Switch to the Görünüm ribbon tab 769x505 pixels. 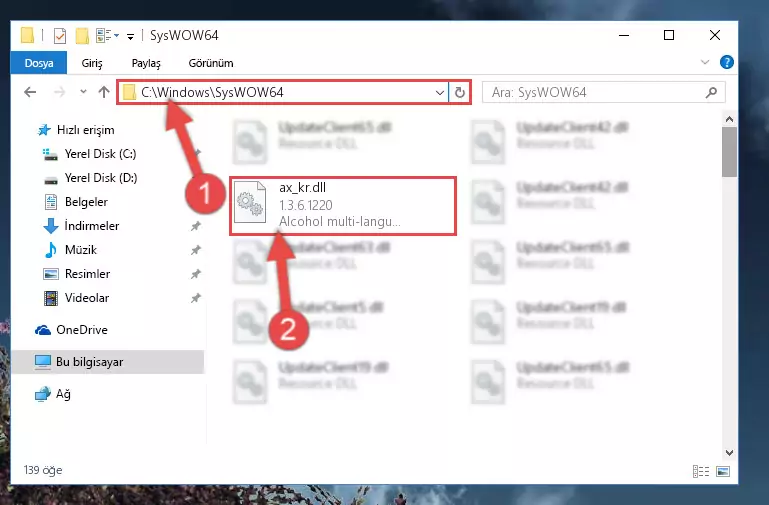point(211,63)
